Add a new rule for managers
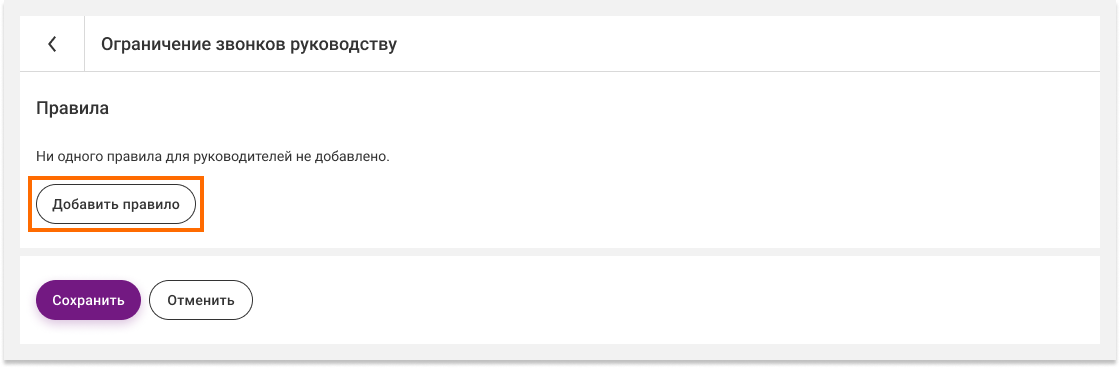The image size is (1120, 368). 116,204
